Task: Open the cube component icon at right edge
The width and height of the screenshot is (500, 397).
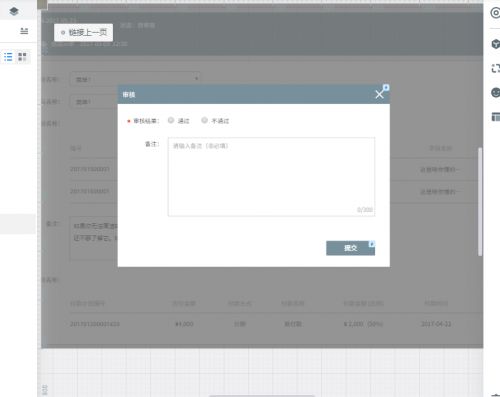Action: 496,44
